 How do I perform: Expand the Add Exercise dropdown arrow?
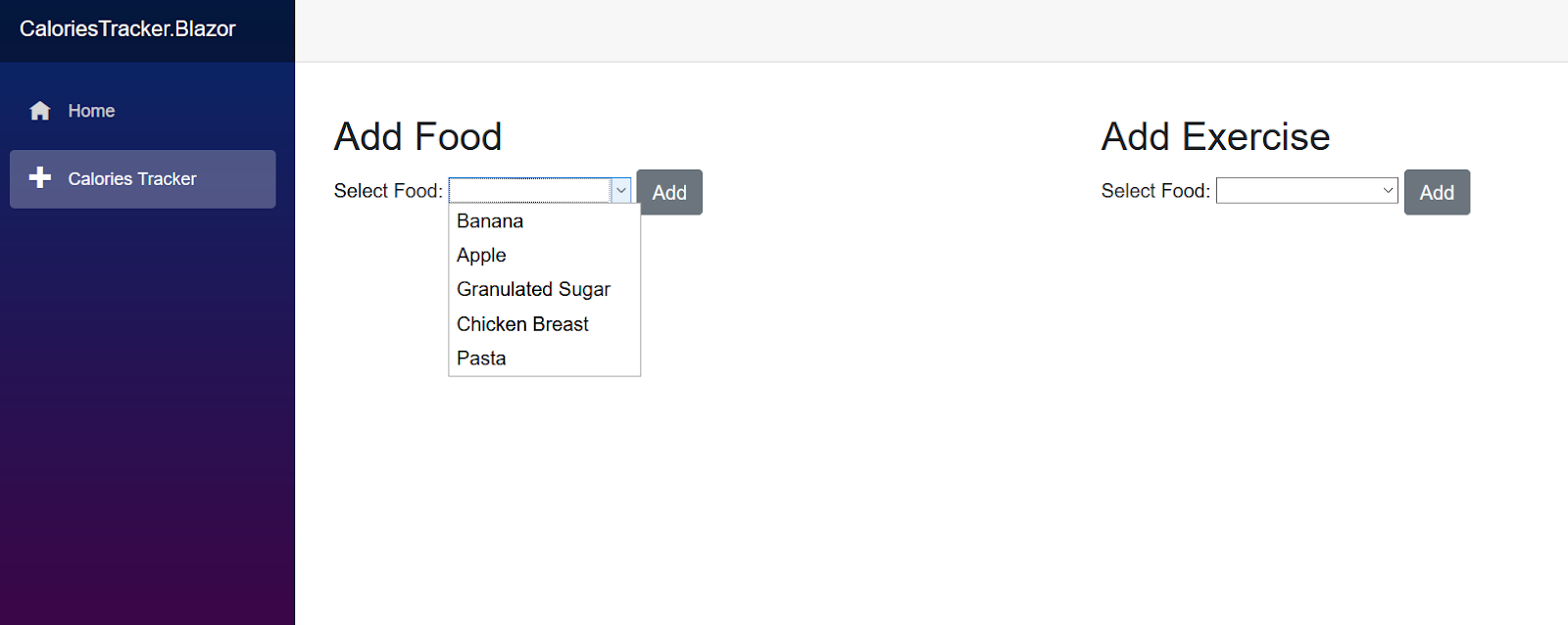[1388, 191]
